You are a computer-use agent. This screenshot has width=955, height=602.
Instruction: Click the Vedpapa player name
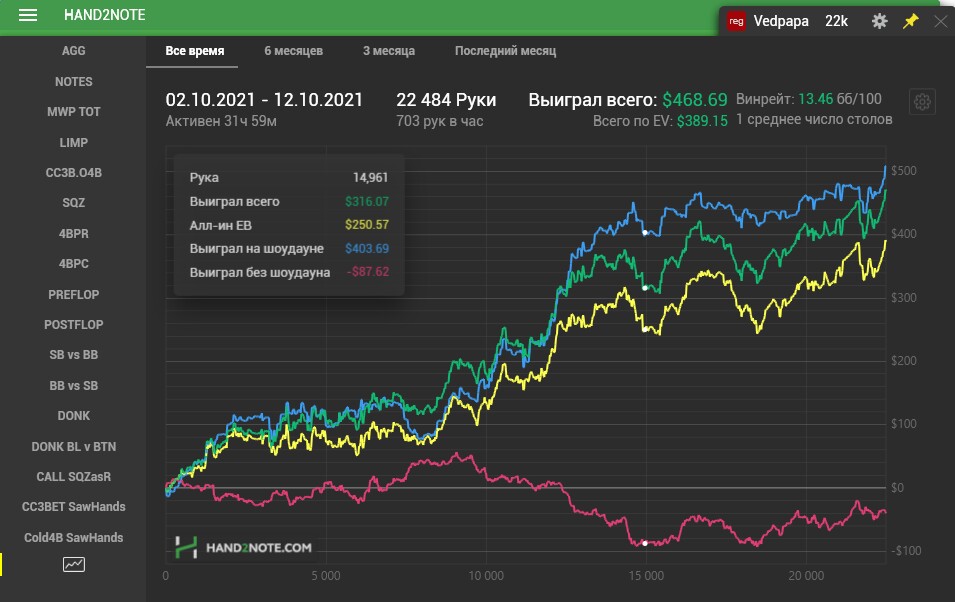point(782,21)
